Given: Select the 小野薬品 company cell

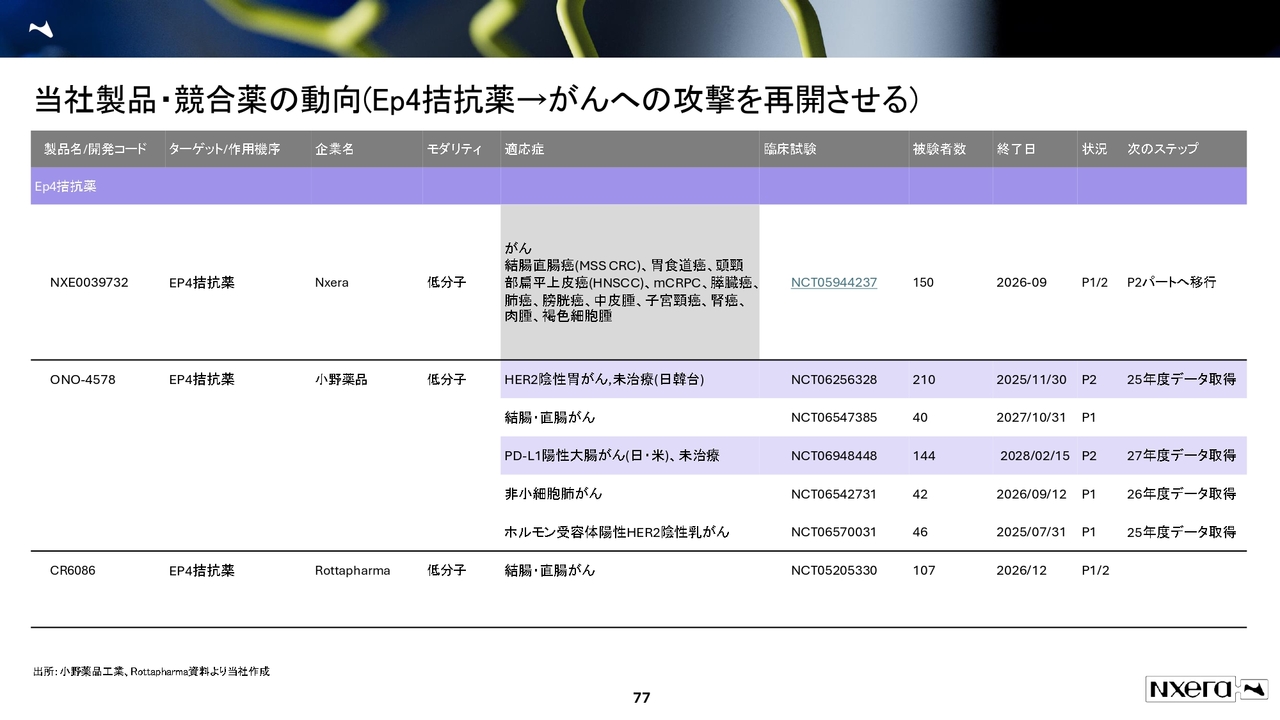Looking at the screenshot, I should [x=341, y=379].
